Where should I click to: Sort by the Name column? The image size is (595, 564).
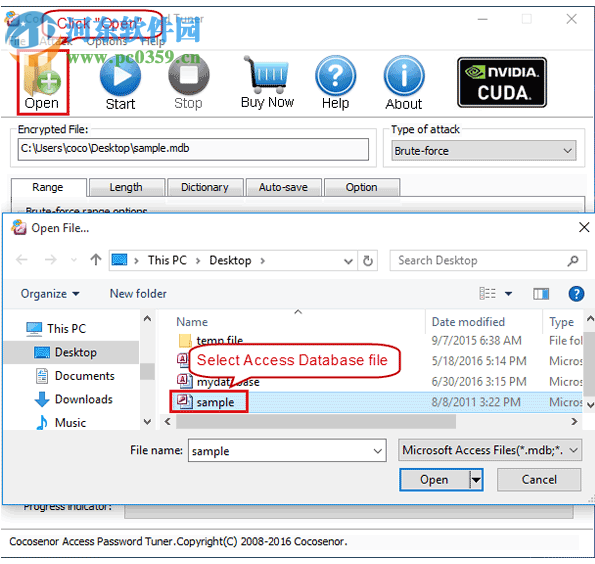[x=192, y=322]
